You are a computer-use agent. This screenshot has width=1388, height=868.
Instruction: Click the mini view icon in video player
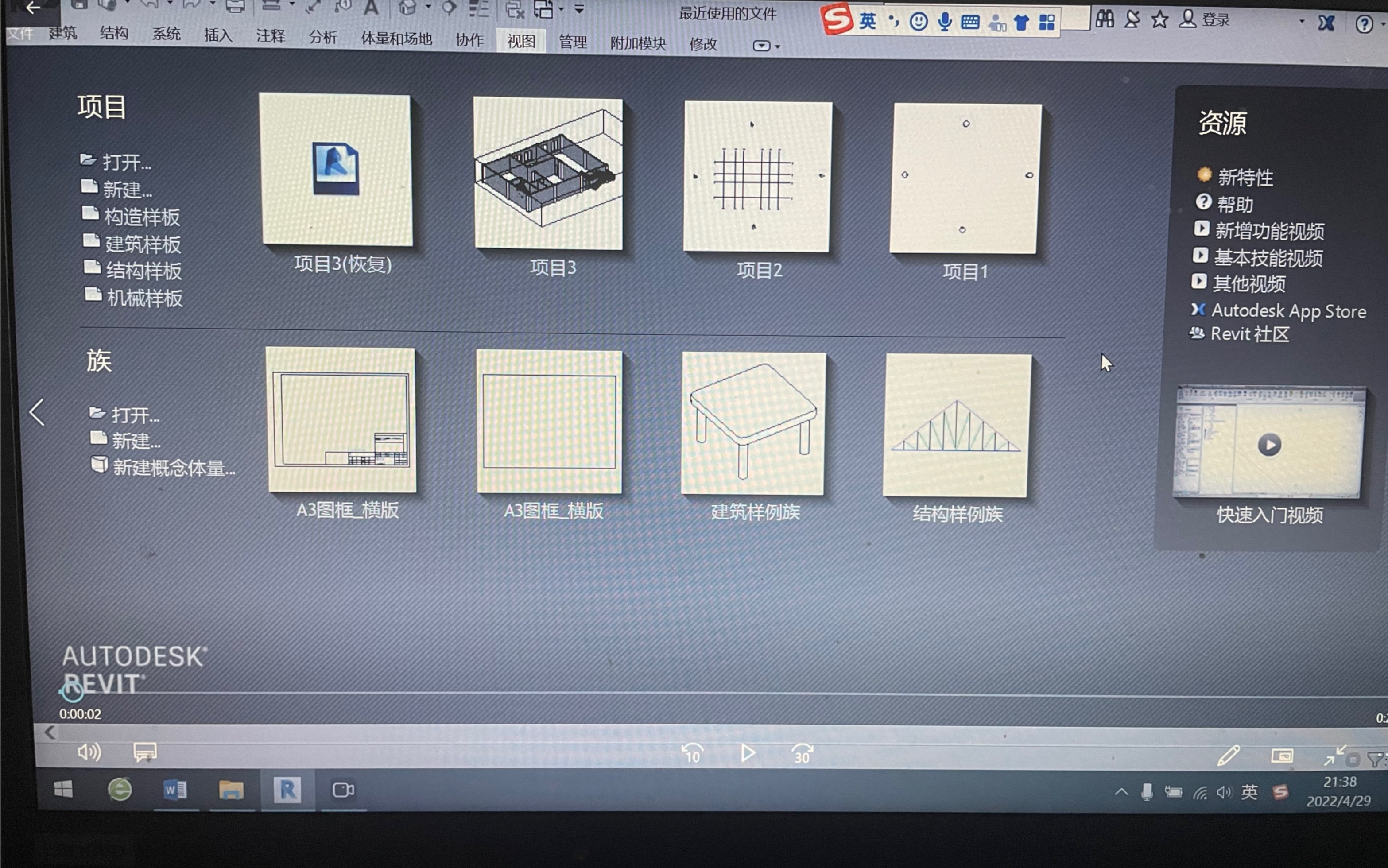coord(1282,756)
